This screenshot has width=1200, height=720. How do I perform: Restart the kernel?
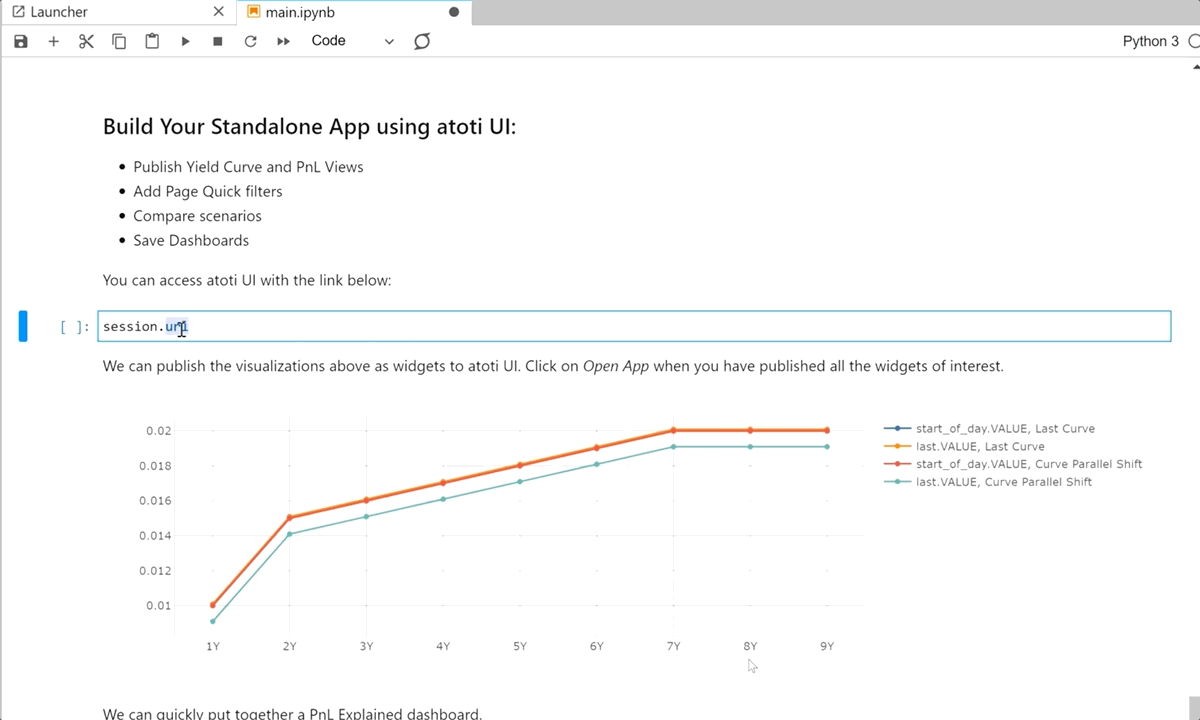pos(250,41)
